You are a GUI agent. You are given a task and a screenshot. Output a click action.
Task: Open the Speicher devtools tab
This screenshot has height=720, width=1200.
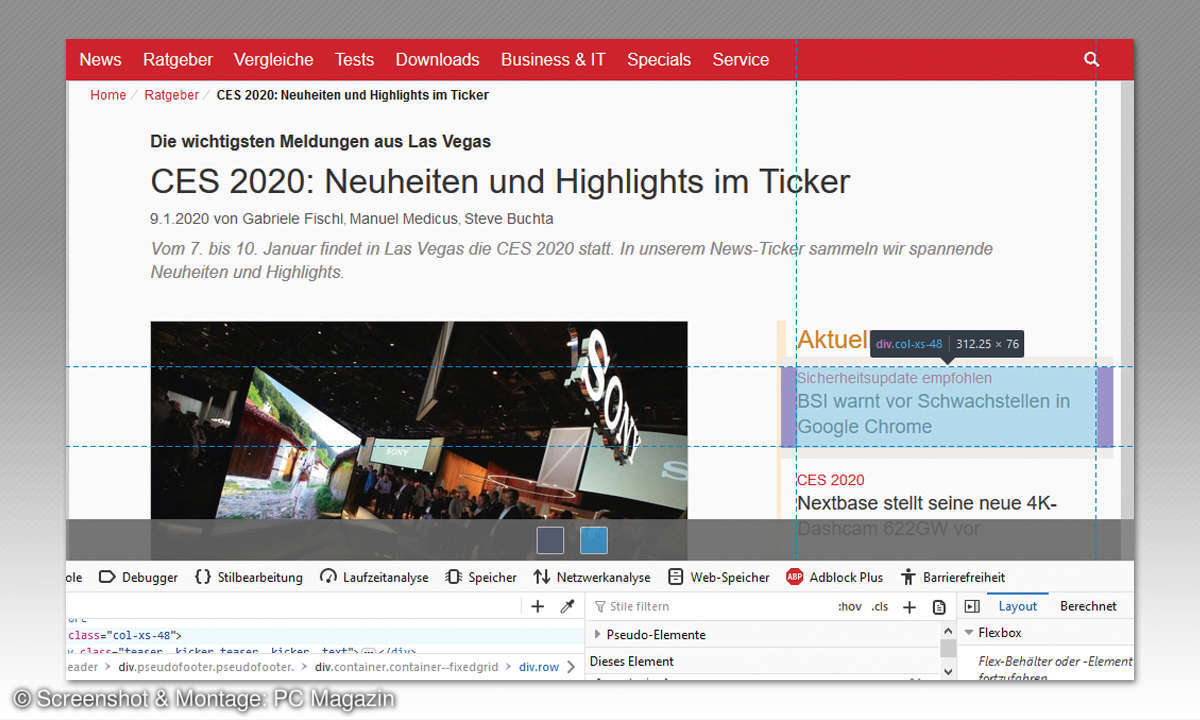(x=481, y=577)
